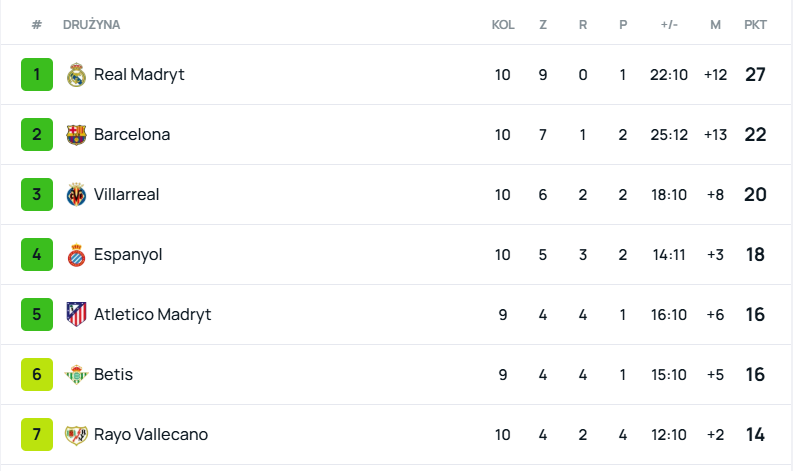
Task: Sort by the KOL column header
Action: (503, 25)
